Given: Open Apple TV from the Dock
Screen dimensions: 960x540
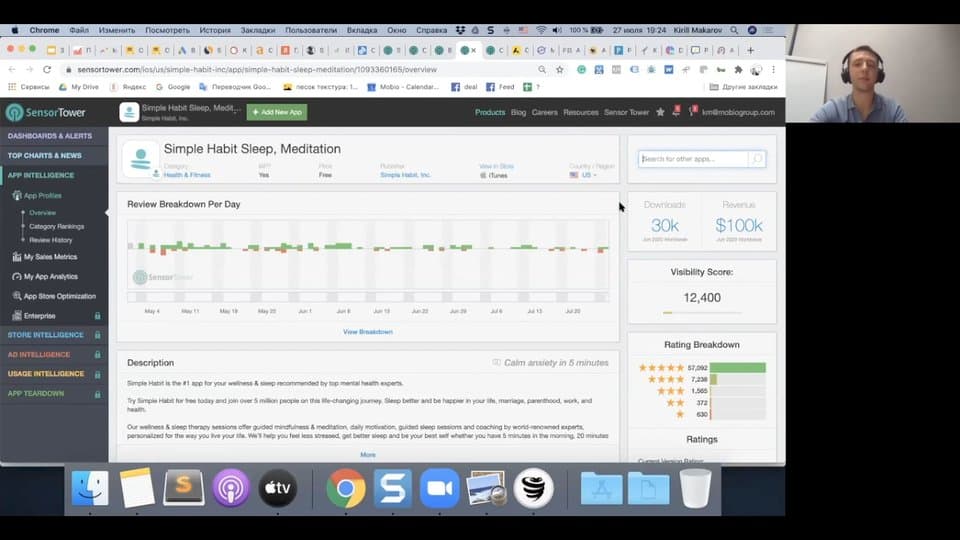Looking at the screenshot, I should tap(277, 488).
